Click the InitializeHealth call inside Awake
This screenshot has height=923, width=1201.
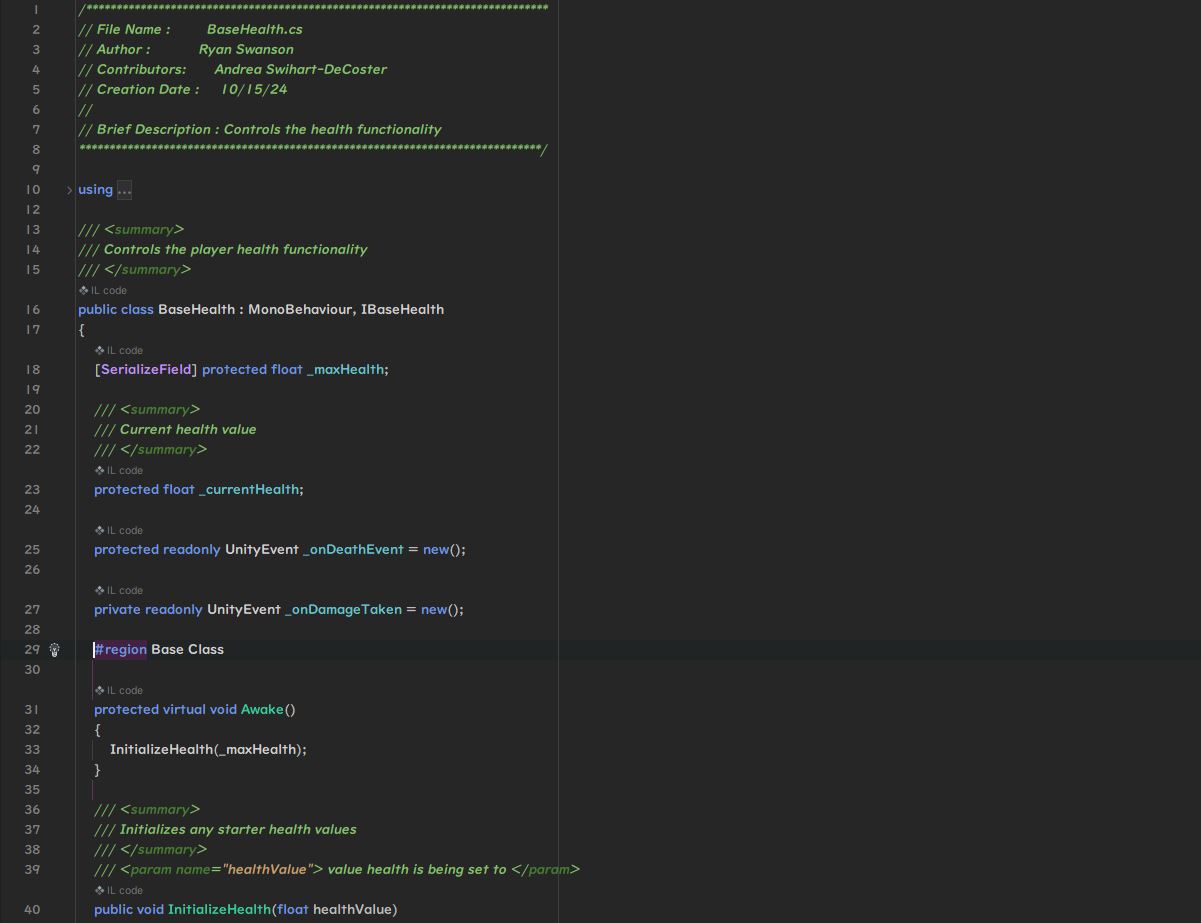pos(161,749)
